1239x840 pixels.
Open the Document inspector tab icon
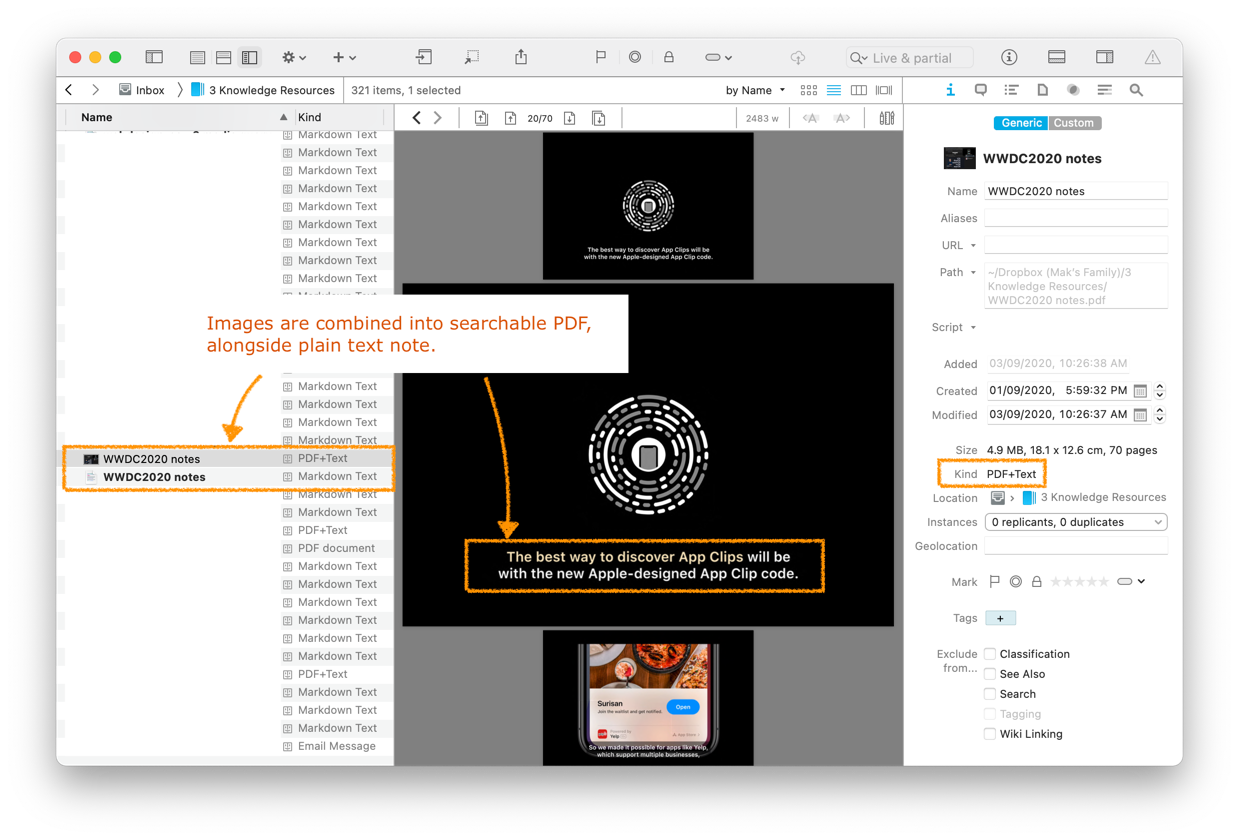click(x=1042, y=90)
